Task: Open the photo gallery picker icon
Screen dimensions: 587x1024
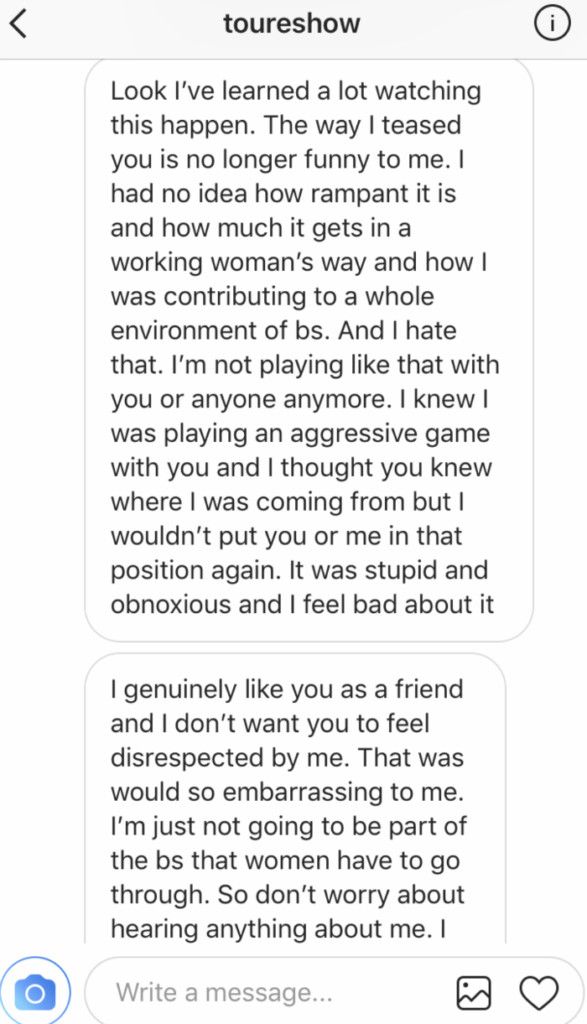Action: 473,993
